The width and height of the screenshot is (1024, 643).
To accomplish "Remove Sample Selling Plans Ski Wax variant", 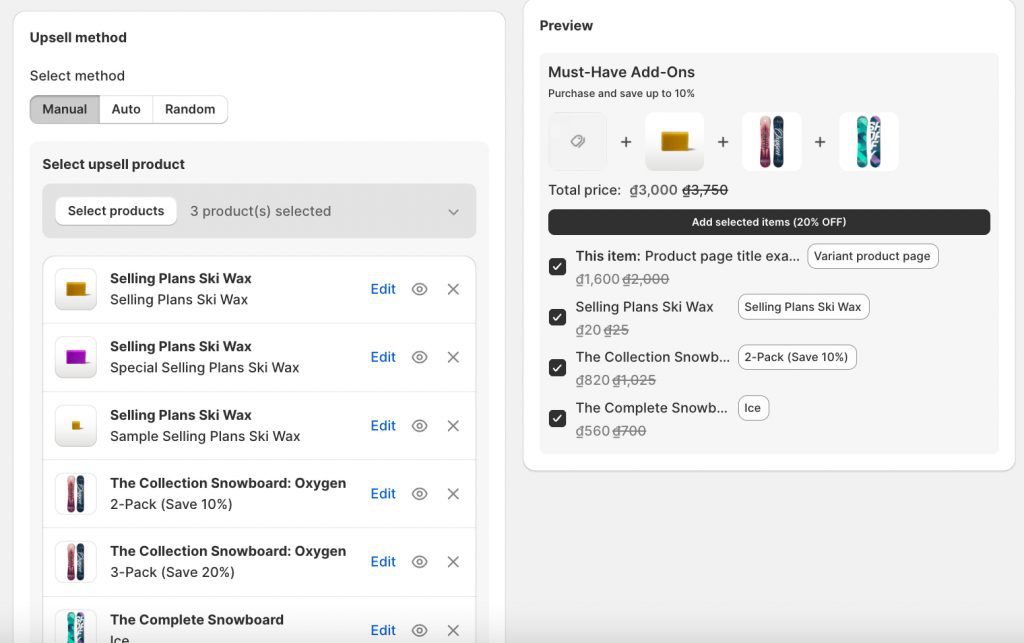I will pos(453,426).
